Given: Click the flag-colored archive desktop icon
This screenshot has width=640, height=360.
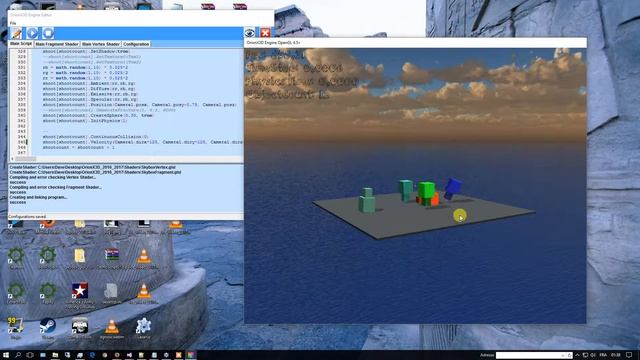Looking at the screenshot, I should pos(111,255).
